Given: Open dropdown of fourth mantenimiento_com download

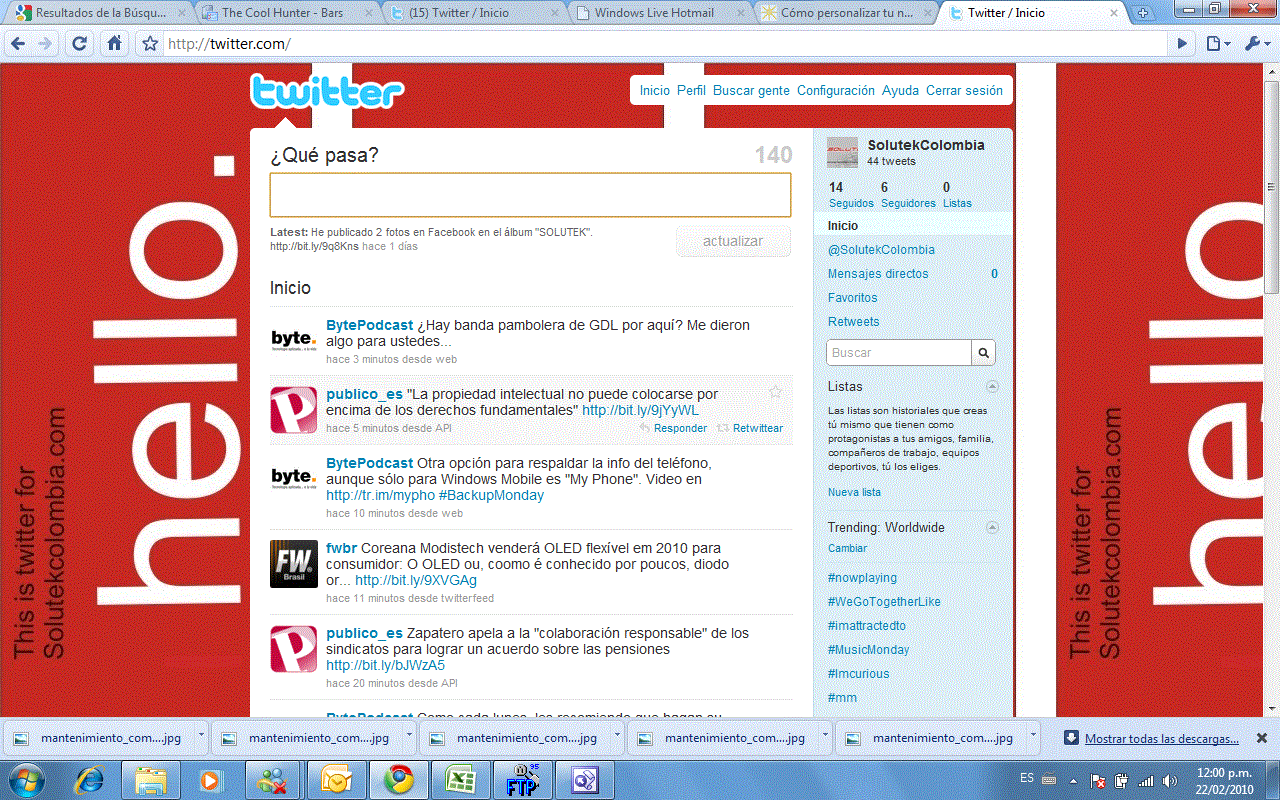Looking at the screenshot, I should (825, 734).
